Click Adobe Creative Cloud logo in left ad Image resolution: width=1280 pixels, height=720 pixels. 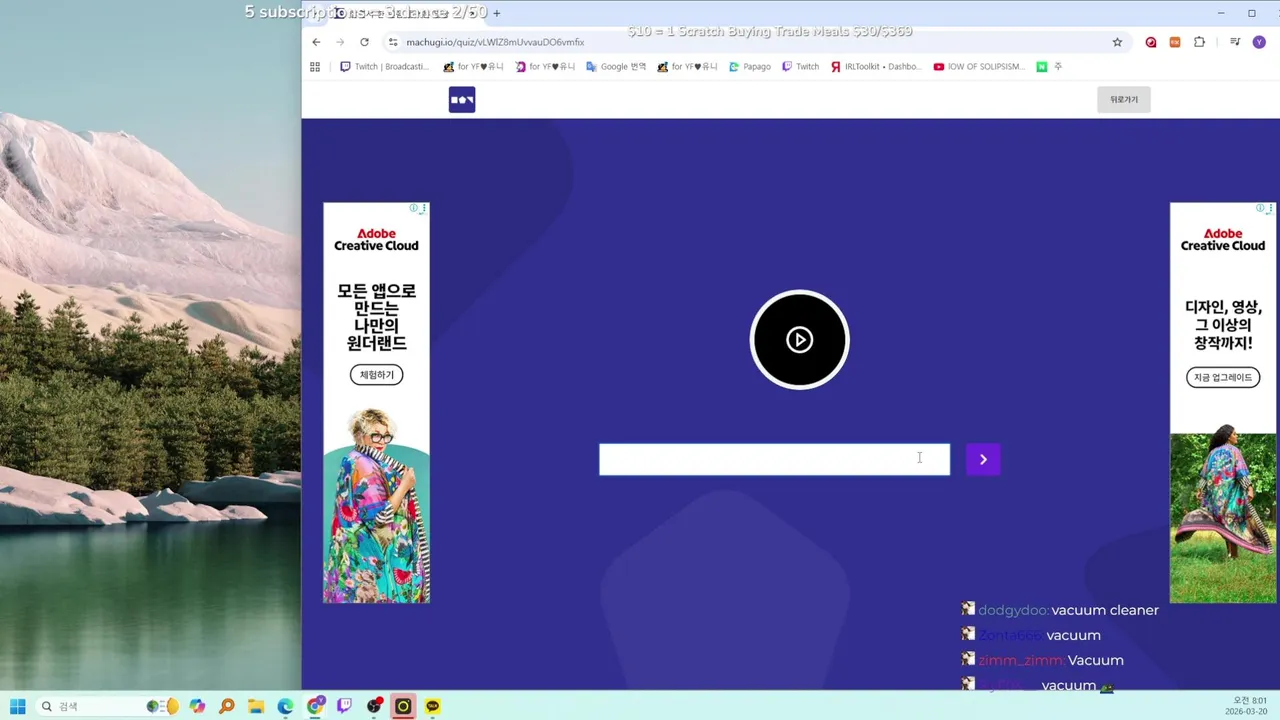pyautogui.click(x=376, y=240)
